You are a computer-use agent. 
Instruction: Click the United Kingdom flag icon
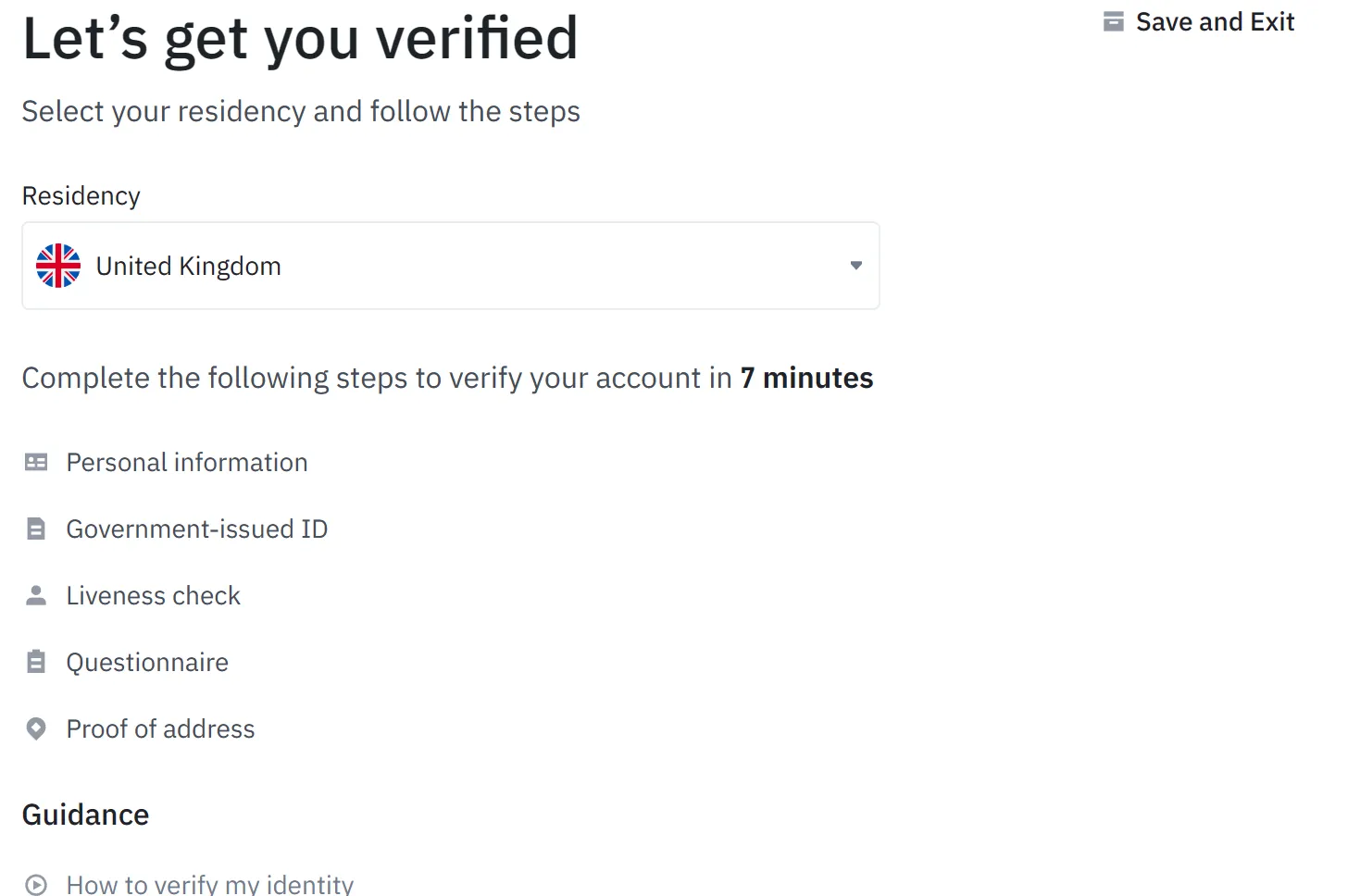click(x=58, y=266)
